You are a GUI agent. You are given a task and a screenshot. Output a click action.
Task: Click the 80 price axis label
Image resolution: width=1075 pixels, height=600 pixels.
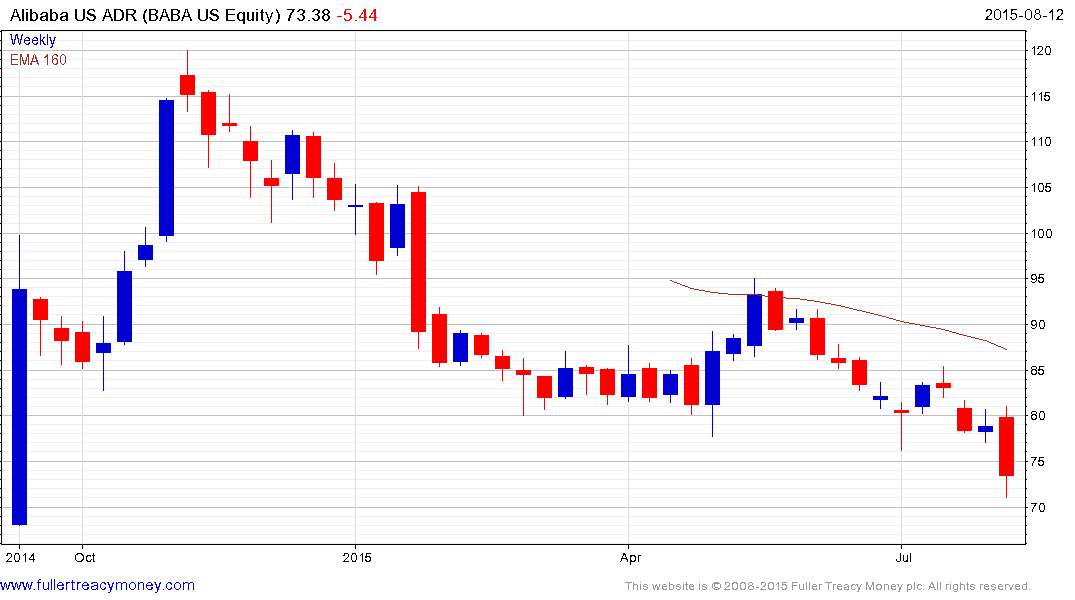(1038, 416)
